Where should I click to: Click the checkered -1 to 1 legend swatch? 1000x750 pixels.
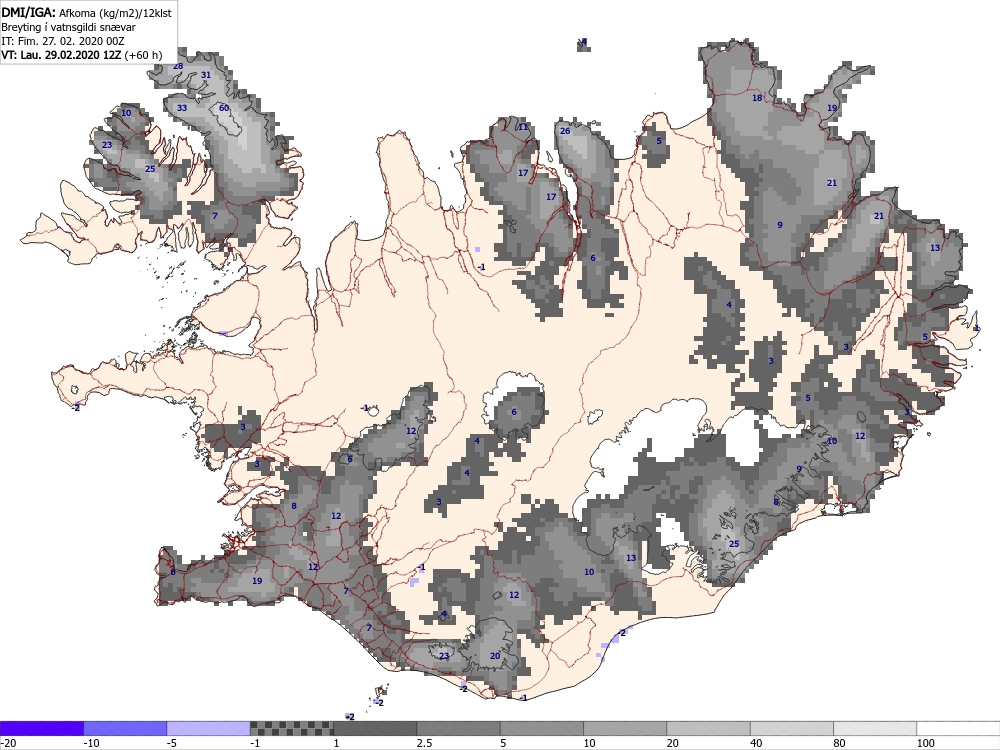[291, 729]
